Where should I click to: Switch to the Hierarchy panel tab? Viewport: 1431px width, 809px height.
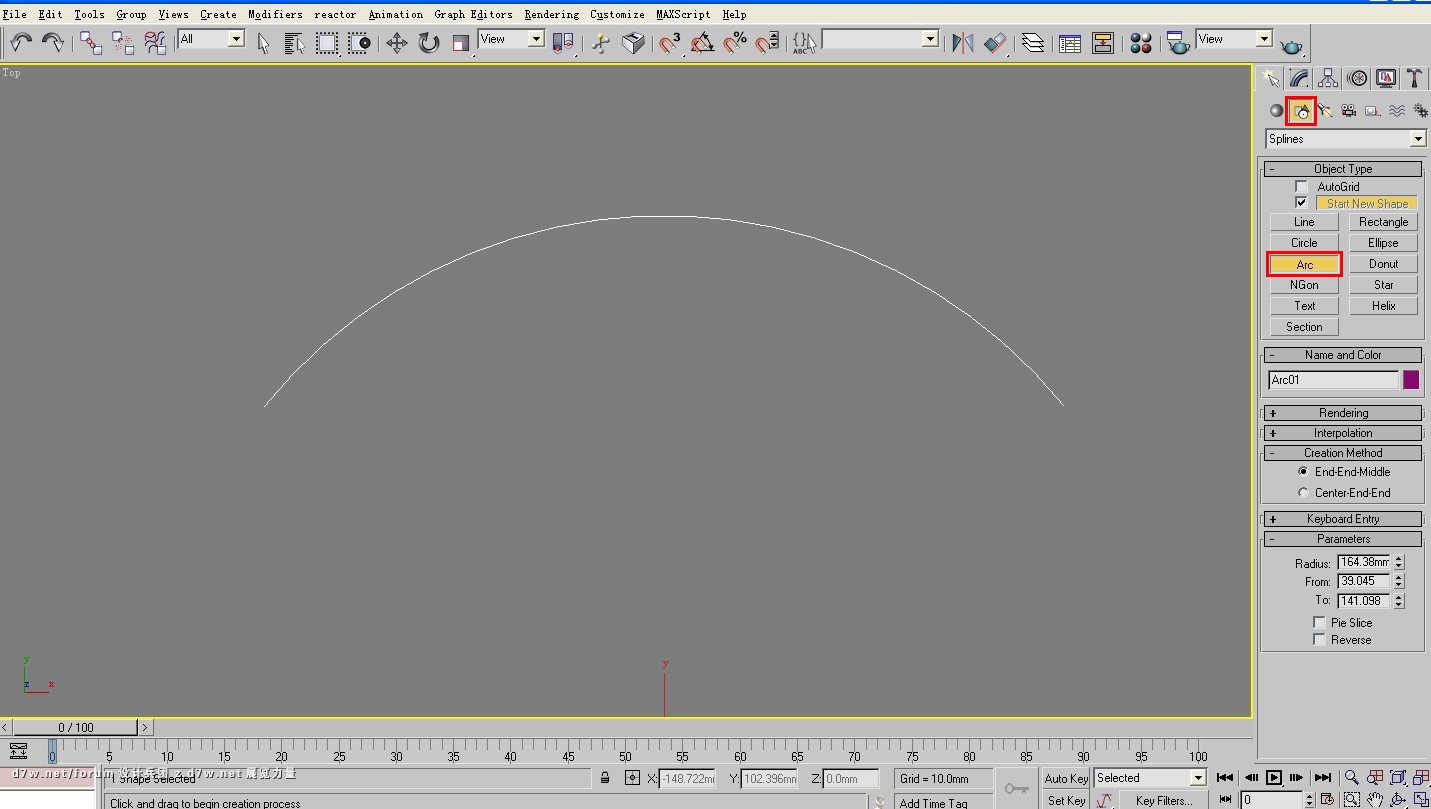(1328, 78)
